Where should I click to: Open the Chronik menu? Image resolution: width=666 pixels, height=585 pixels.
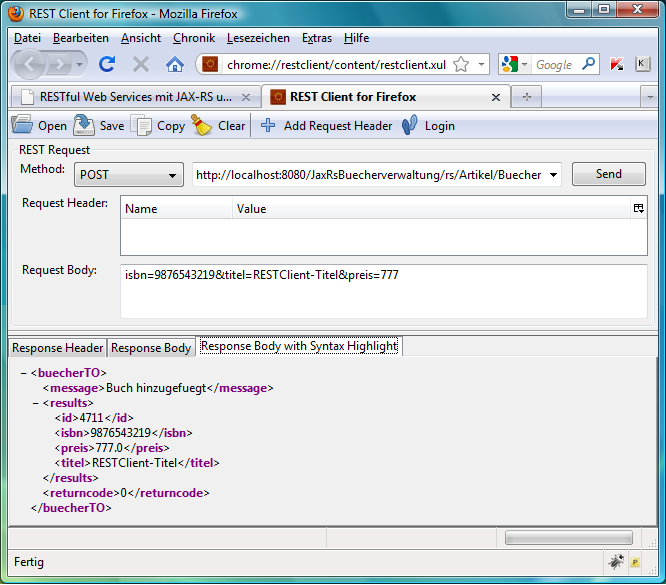tap(194, 38)
